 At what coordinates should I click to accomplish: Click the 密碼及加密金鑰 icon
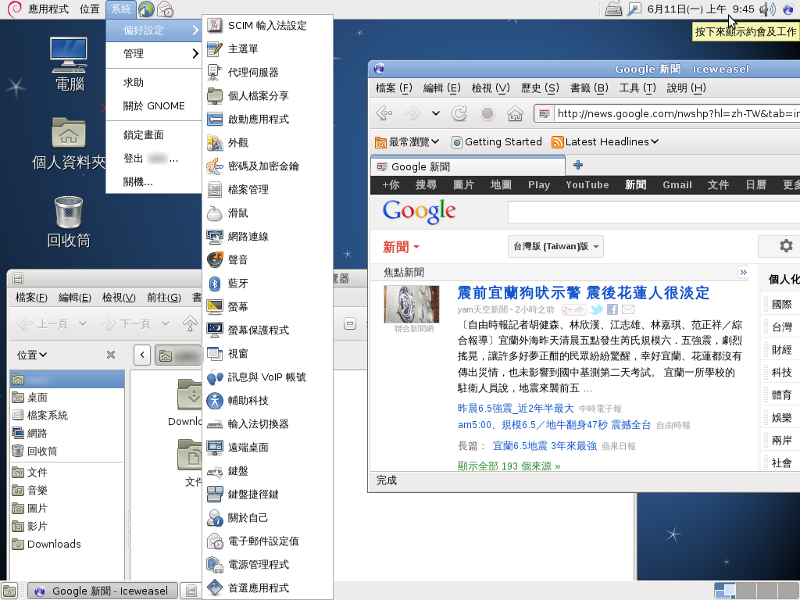pos(215,166)
